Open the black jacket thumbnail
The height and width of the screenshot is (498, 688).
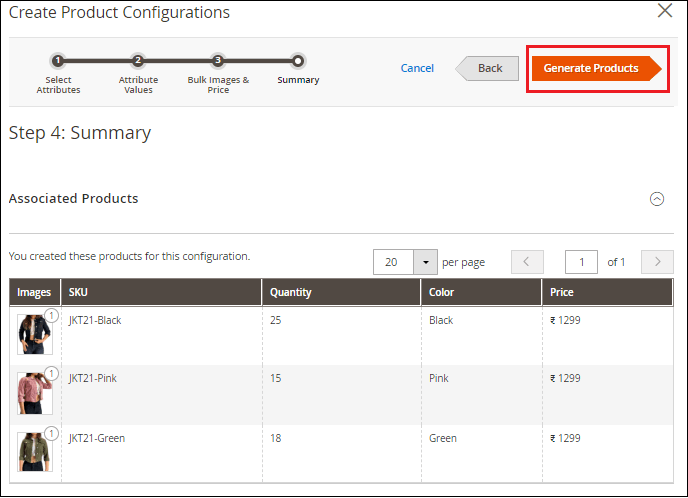tap(35, 334)
